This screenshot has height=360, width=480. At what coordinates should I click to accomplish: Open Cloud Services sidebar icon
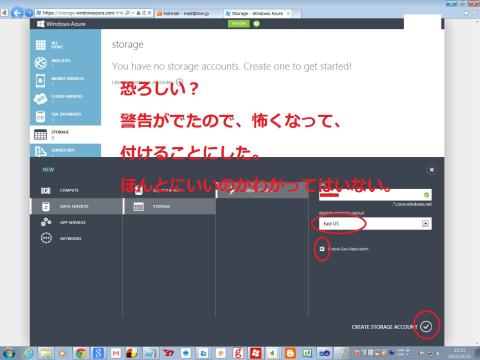pyautogui.click(x=40, y=99)
